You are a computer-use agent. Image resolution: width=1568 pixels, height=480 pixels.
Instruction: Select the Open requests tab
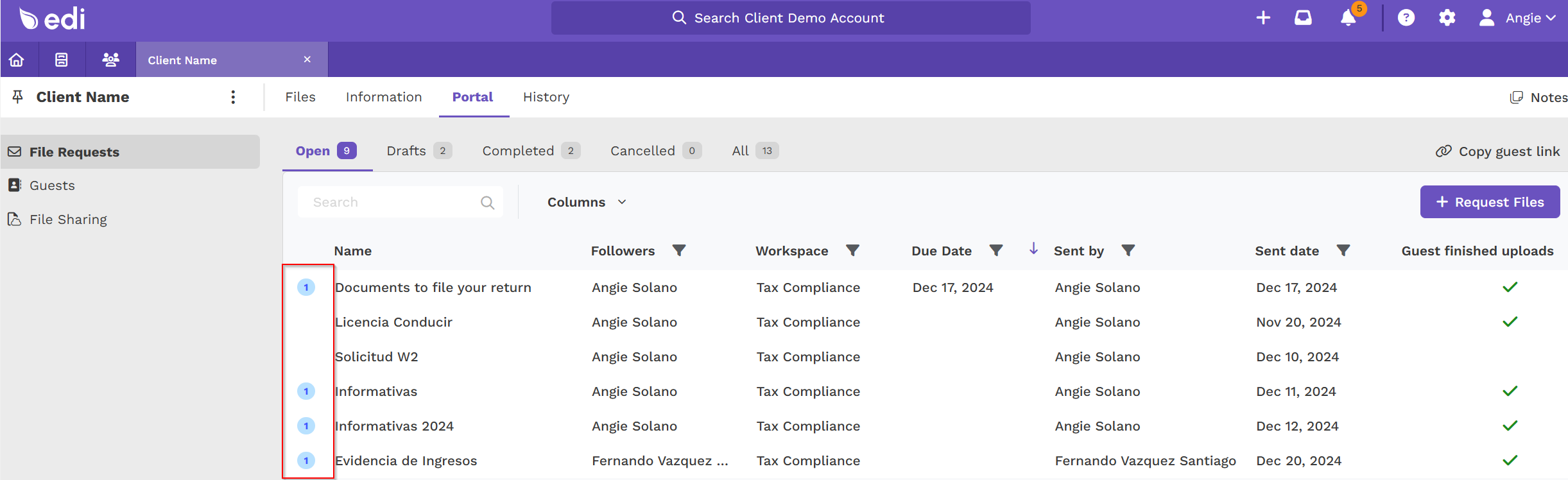[326, 151]
